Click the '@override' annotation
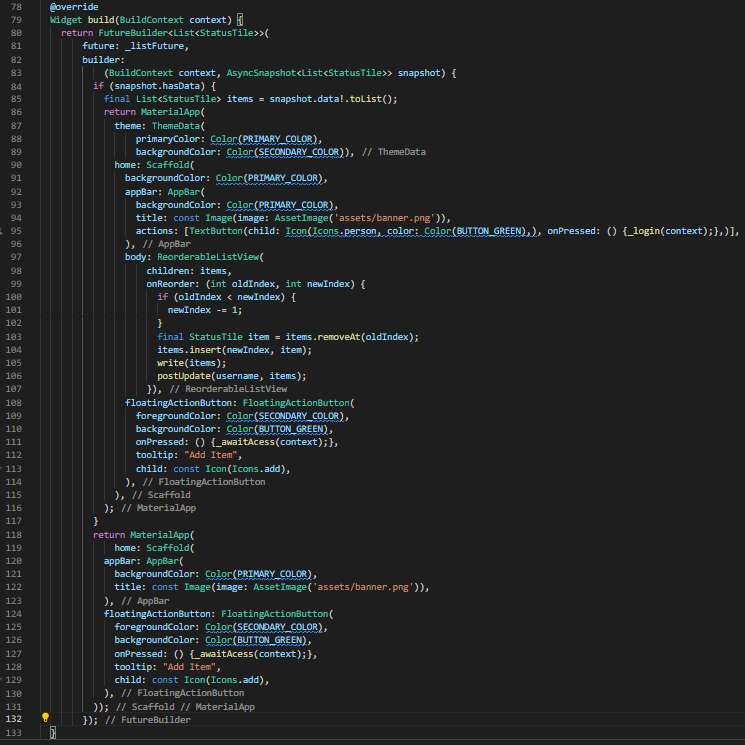The width and height of the screenshot is (745, 745). click(74, 7)
